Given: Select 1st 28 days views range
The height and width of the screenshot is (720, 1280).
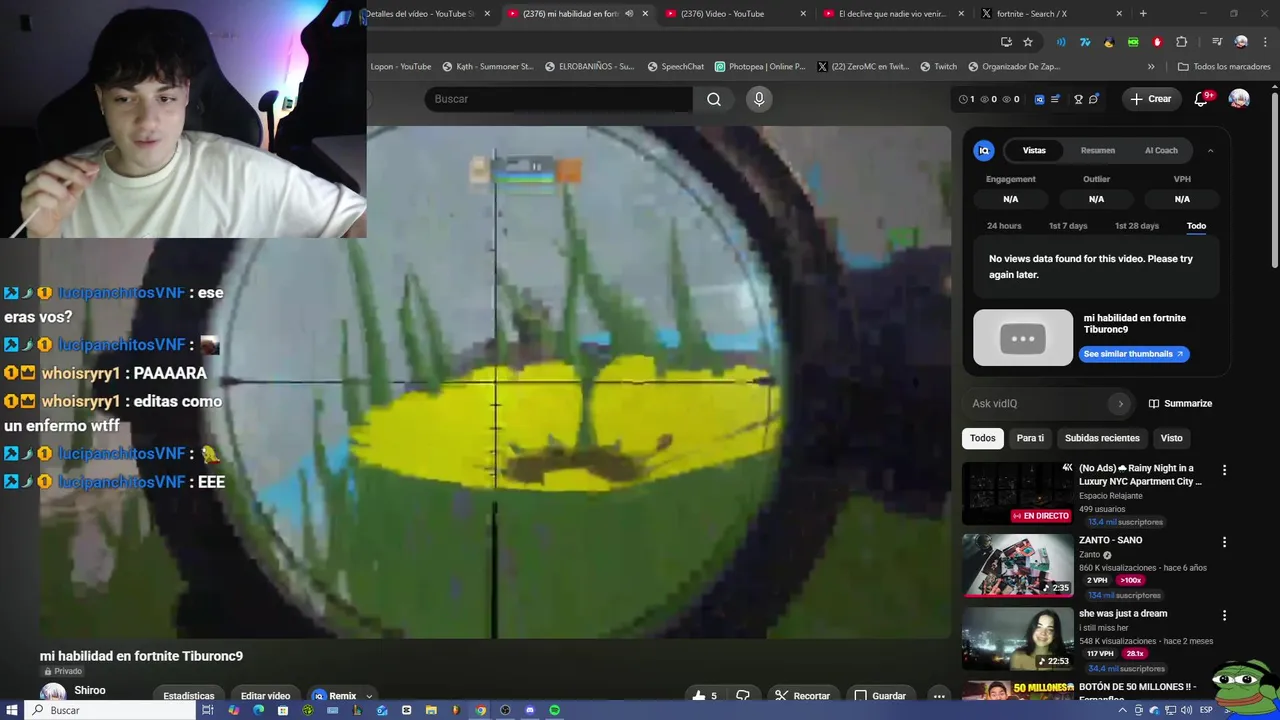Looking at the screenshot, I should [1137, 226].
